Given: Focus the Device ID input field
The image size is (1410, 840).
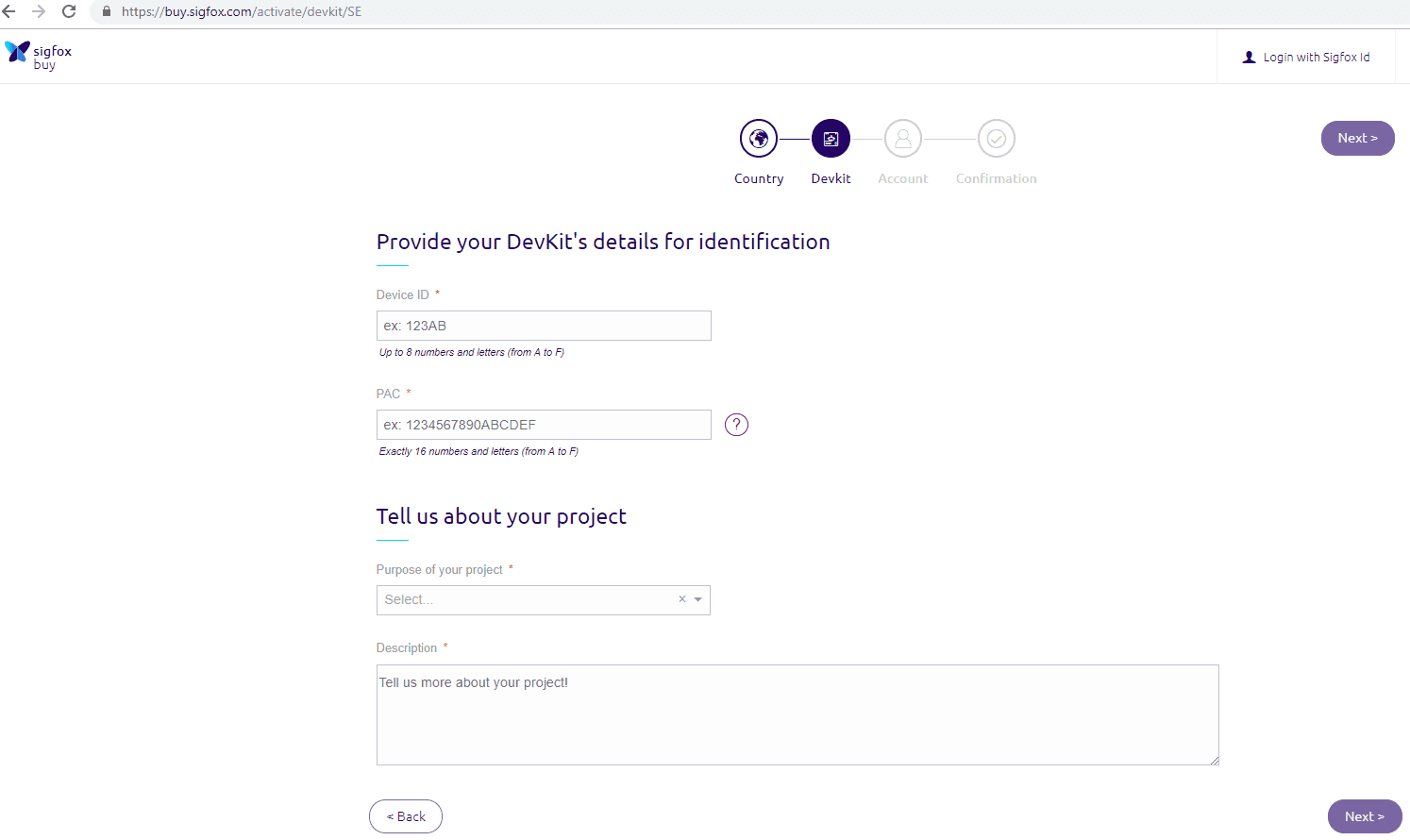Looking at the screenshot, I should tap(544, 326).
